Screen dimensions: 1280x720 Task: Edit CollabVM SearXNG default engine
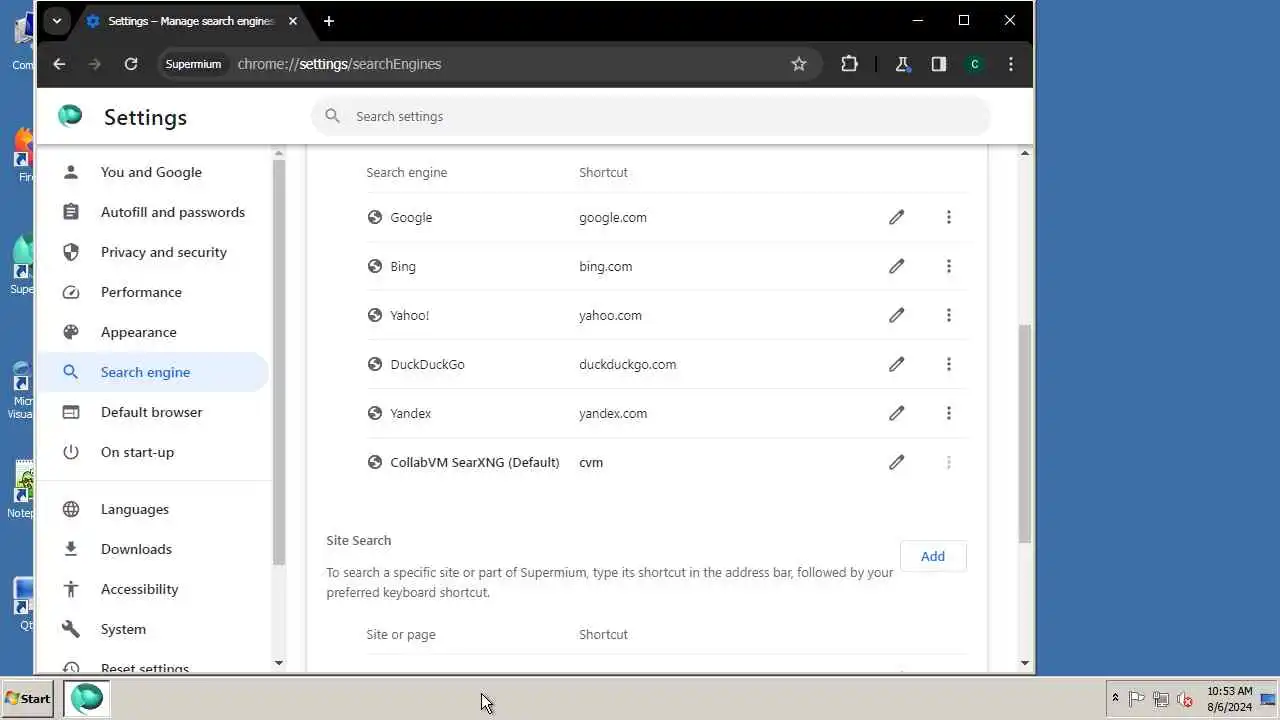pos(896,462)
